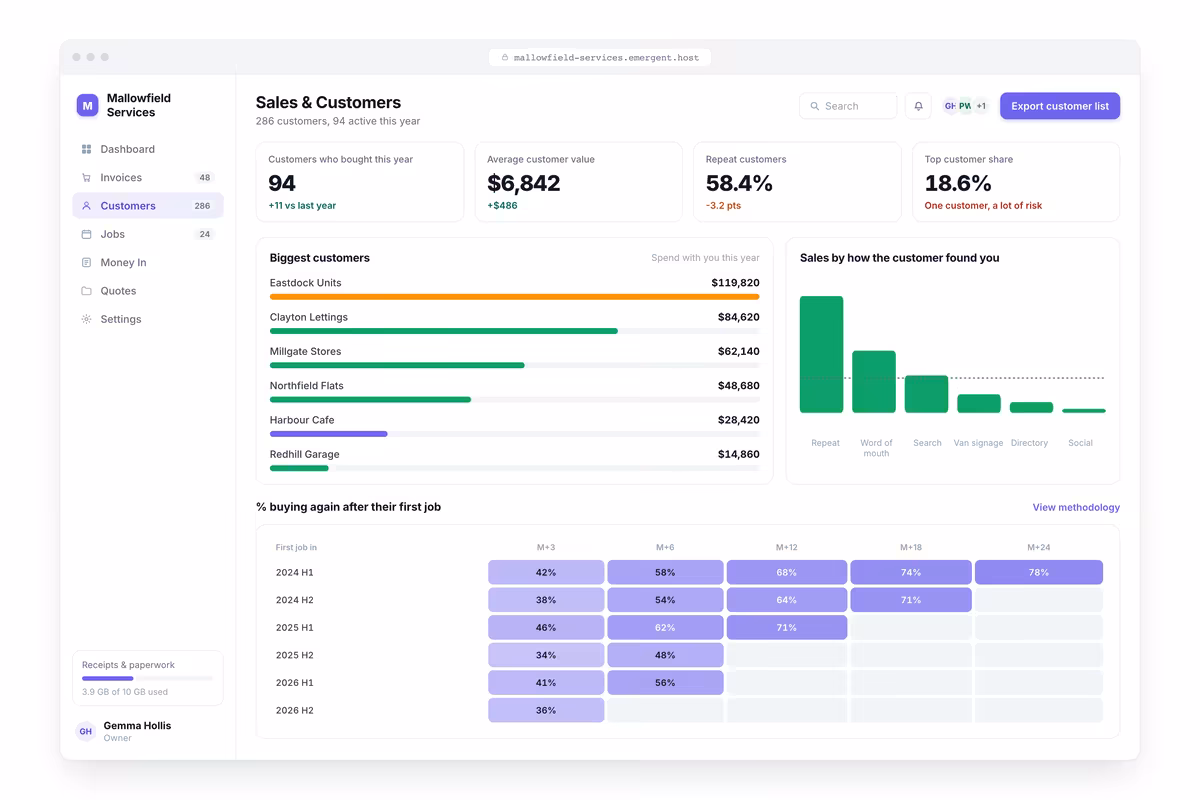Click the Gemma Hollis name

(137, 726)
